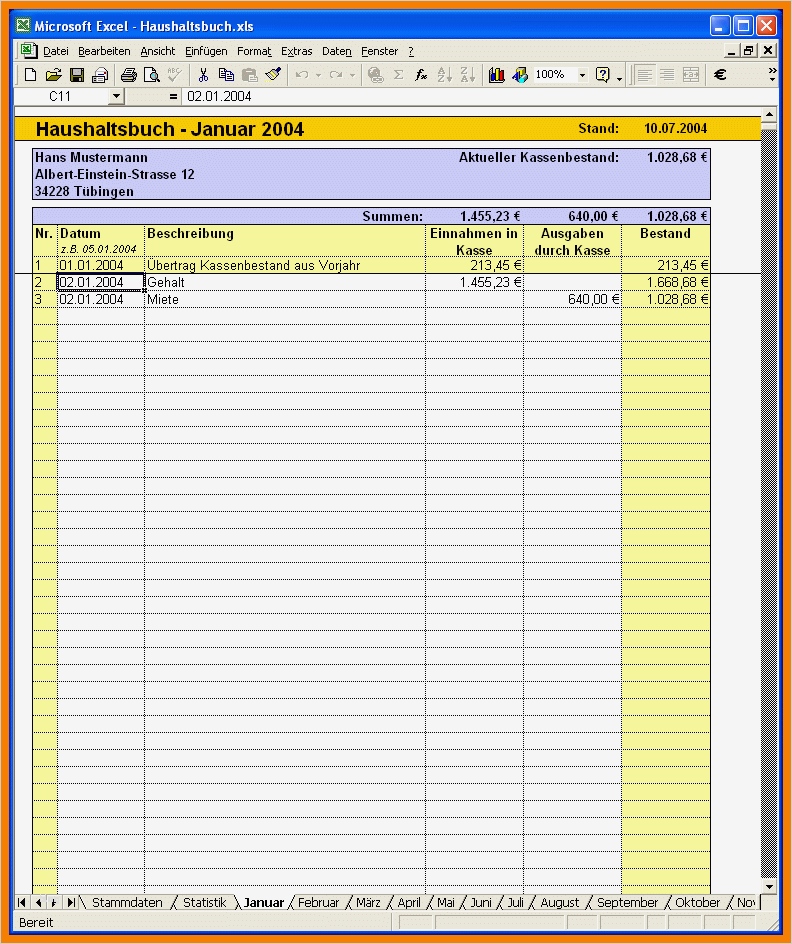
Task: Open the Bearbeiten menu
Action: pos(104,51)
